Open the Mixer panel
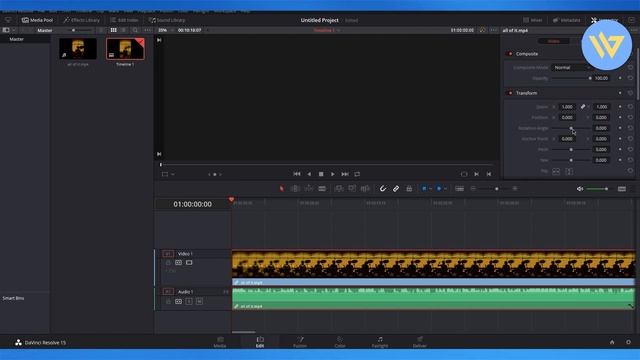This screenshot has width=640, height=360. [533, 20]
